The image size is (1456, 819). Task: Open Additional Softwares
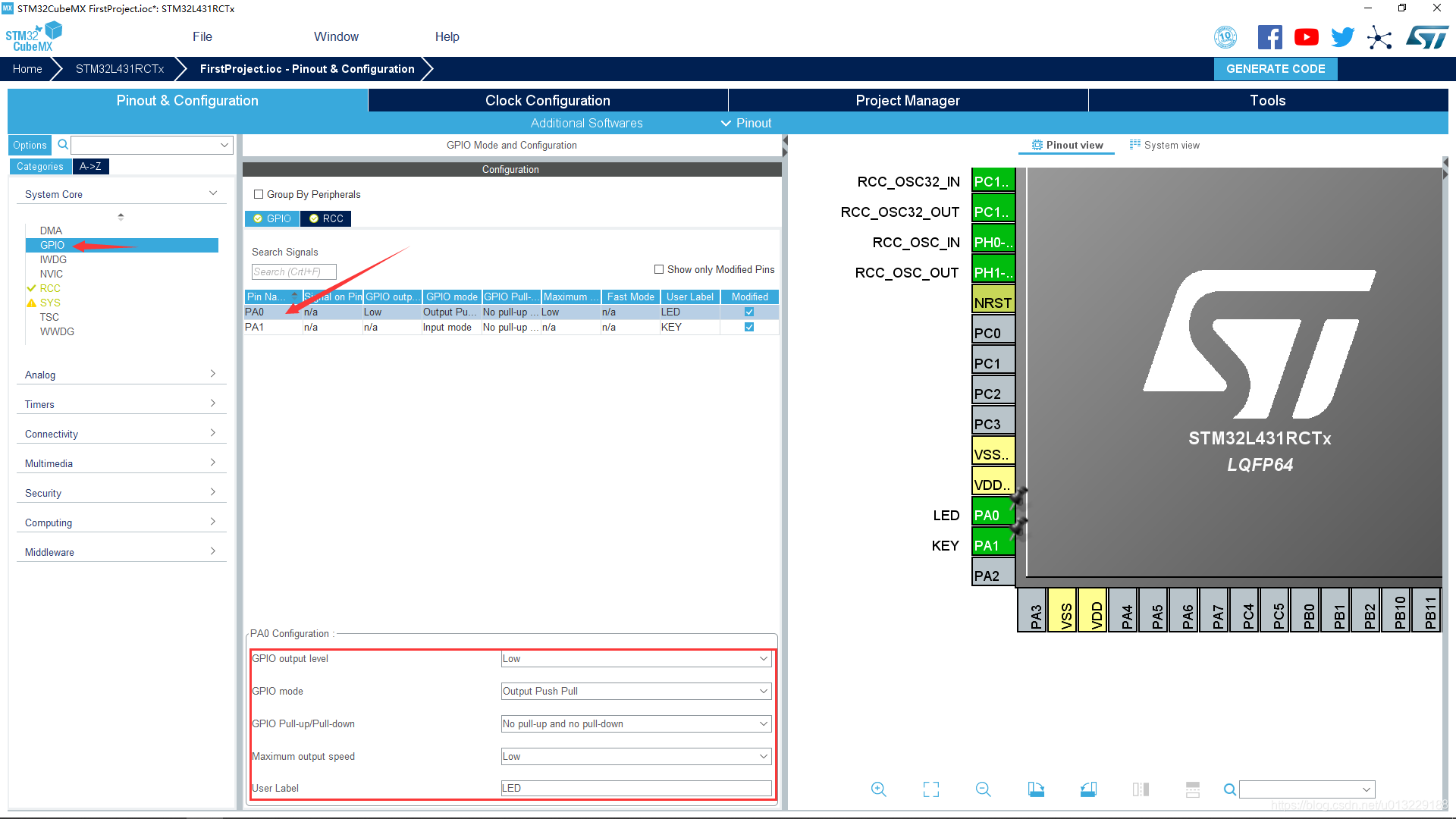click(586, 123)
